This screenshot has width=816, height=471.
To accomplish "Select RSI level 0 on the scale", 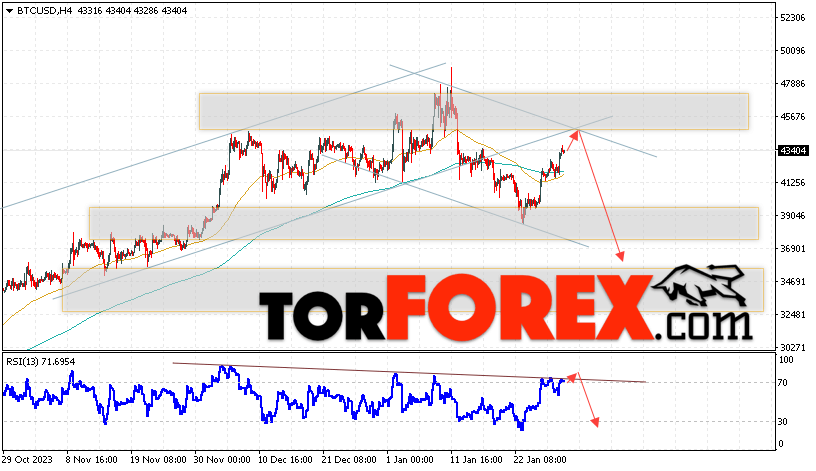I will click(781, 444).
